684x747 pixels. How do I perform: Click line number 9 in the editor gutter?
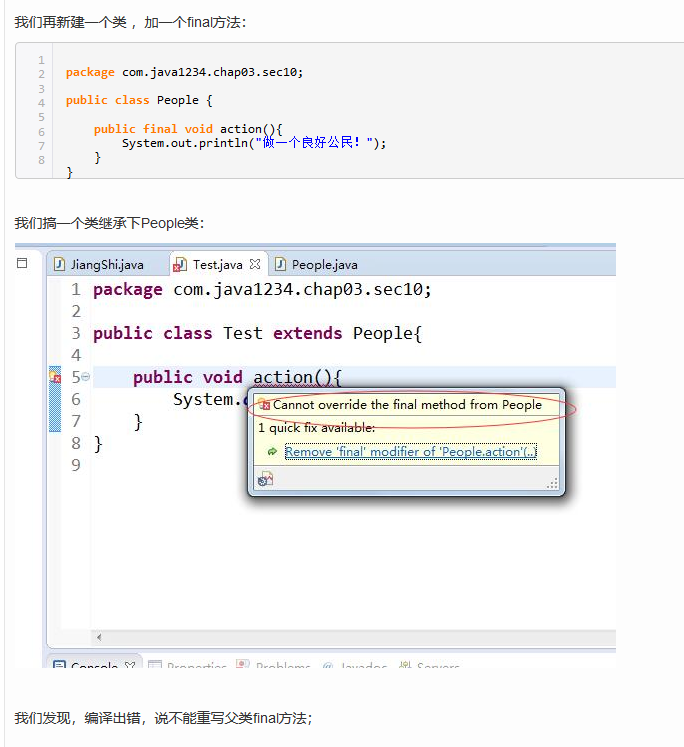pos(76,465)
